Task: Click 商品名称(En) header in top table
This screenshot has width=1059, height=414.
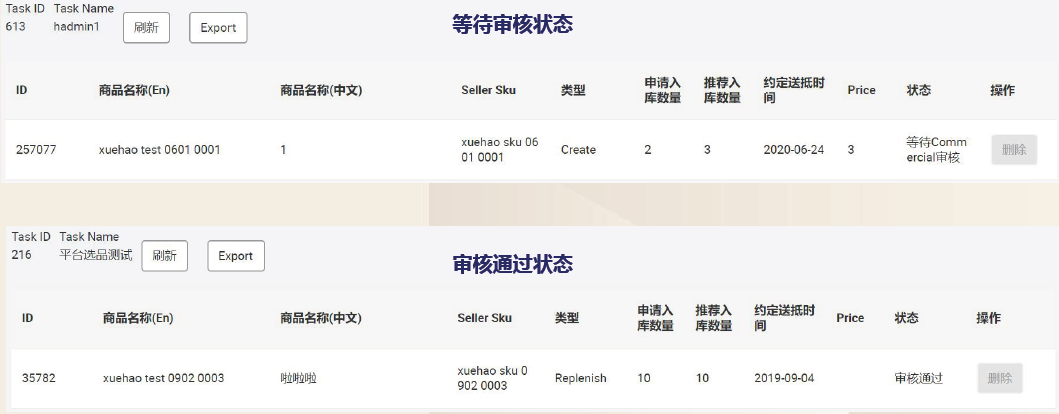Action: pos(134,90)
